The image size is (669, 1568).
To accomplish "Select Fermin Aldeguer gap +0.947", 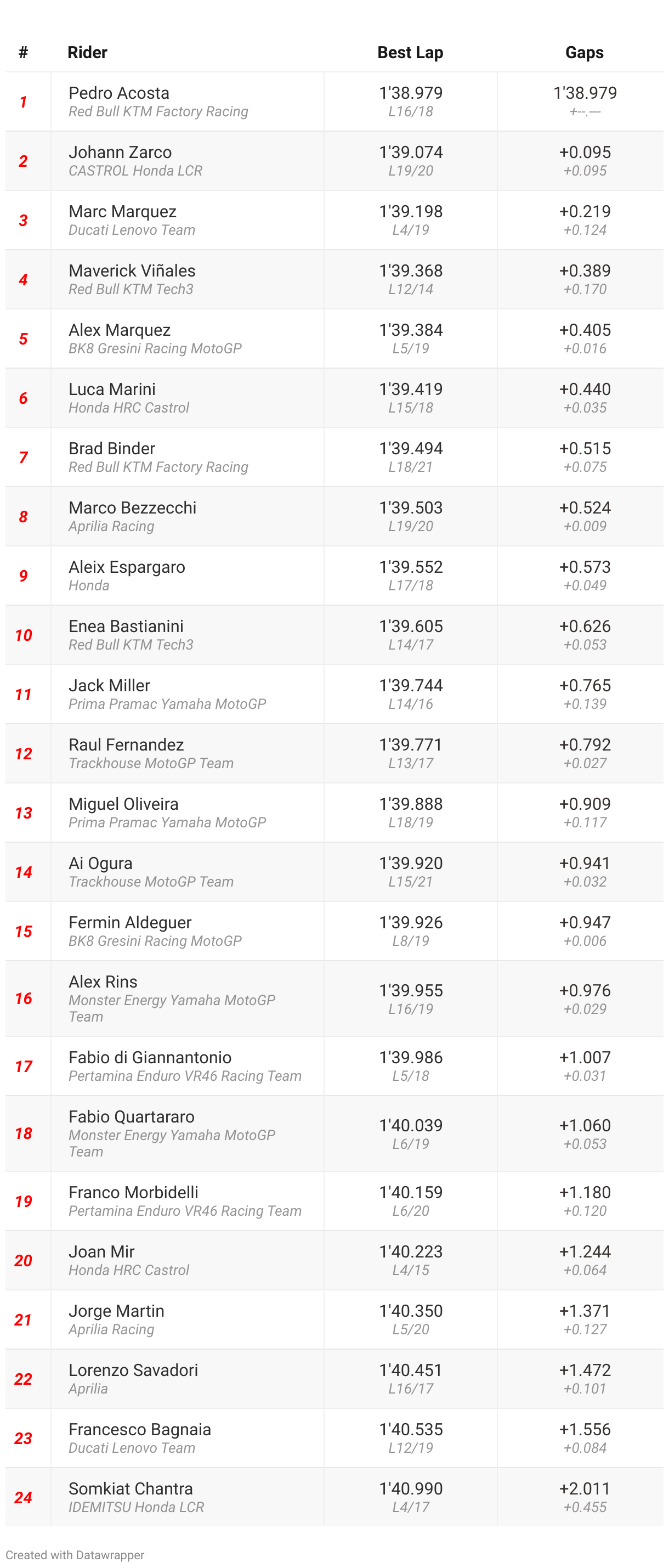I will (585, 923).
